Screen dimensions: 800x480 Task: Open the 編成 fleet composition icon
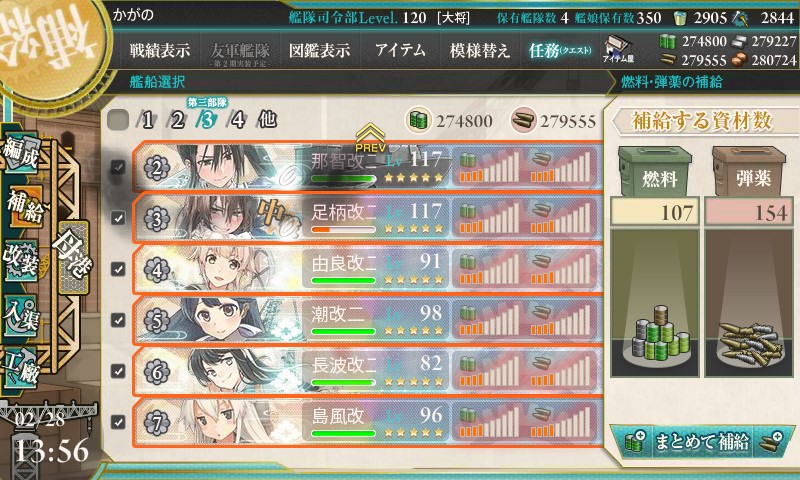coord(21,152)
